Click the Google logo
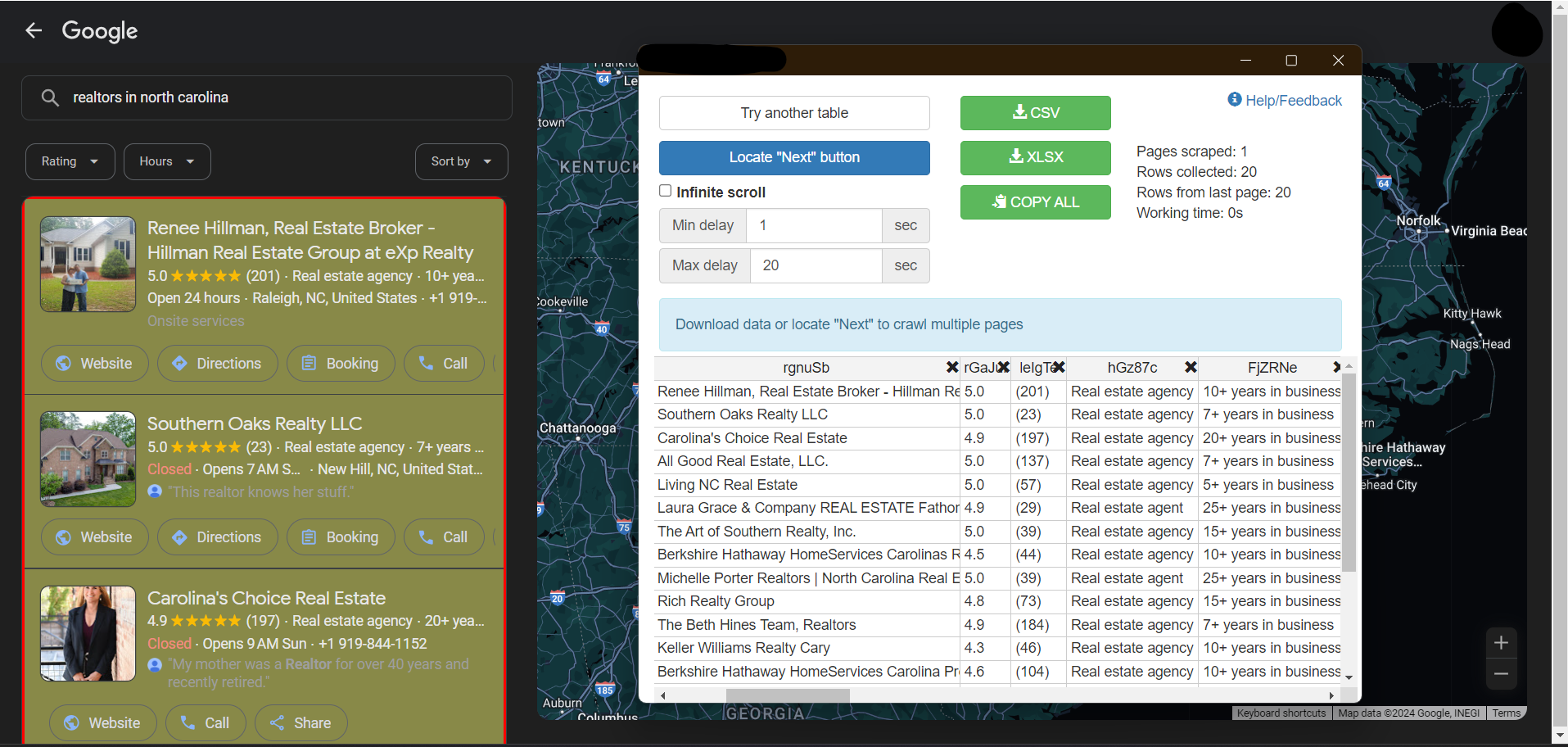 coord(100,31)
